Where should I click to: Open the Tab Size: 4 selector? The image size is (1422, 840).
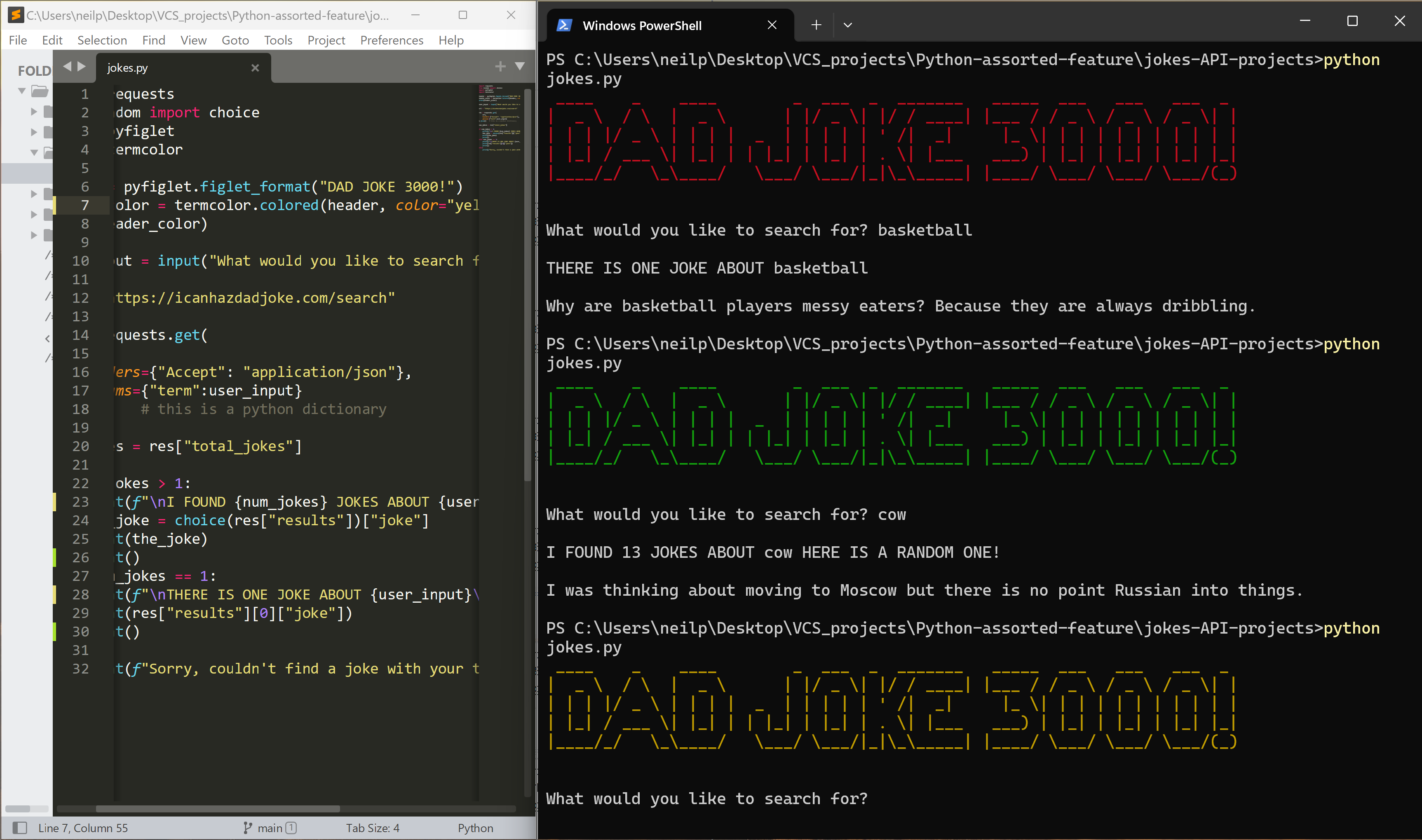(x=373, y=828)
